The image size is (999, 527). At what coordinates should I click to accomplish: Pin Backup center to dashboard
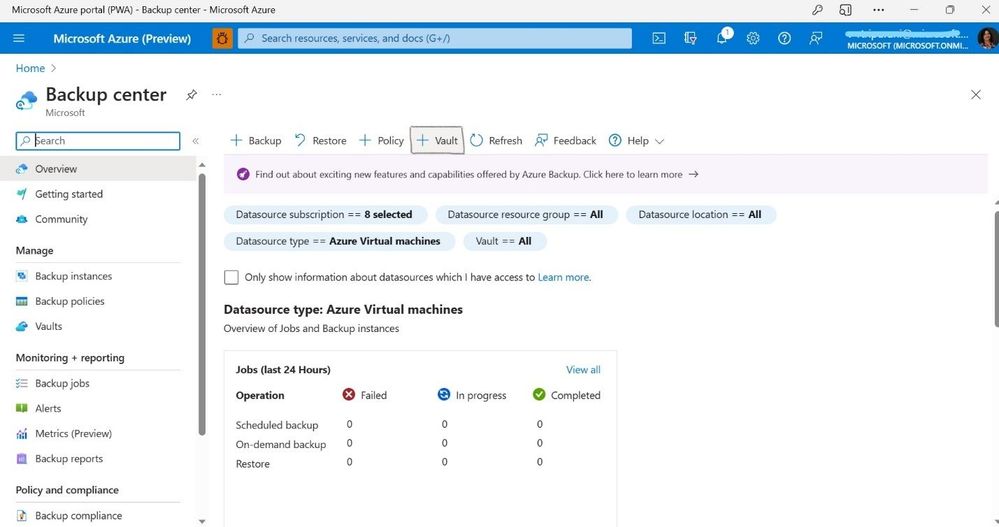[191, 95]
